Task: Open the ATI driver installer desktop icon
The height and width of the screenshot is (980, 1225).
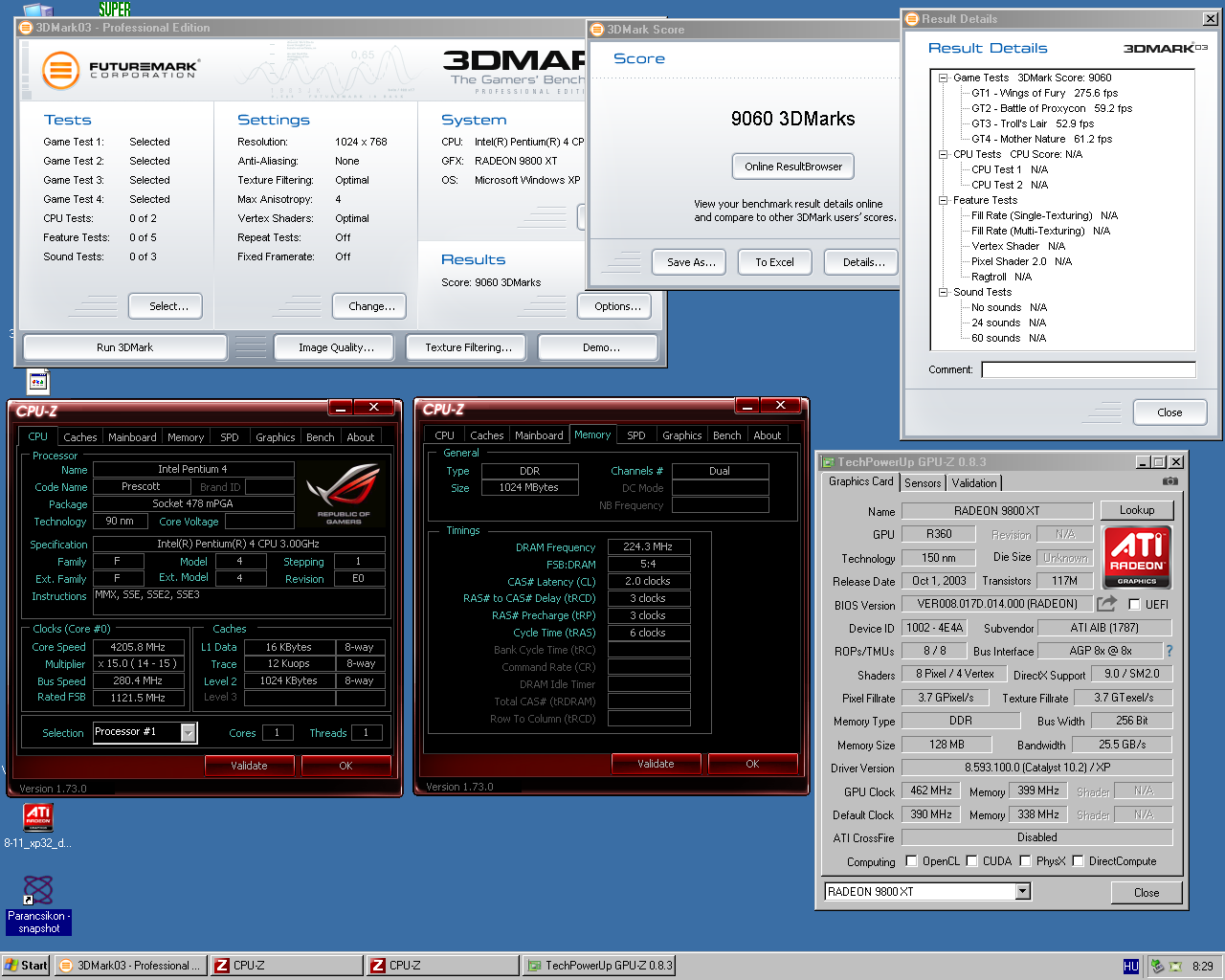Action: pyautogui.click(x=37, y=825)
